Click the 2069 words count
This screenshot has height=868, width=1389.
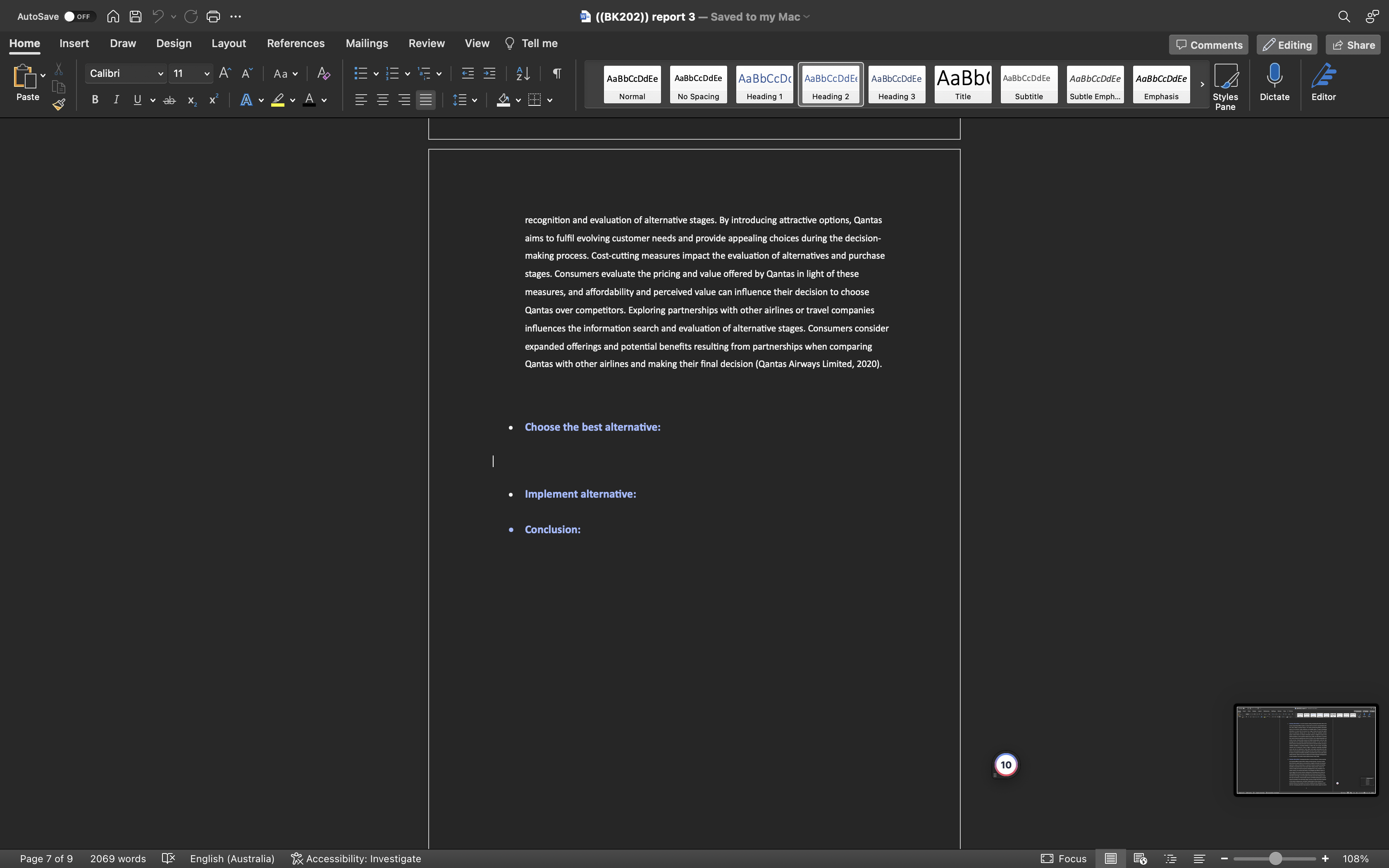tap(118, 859)
